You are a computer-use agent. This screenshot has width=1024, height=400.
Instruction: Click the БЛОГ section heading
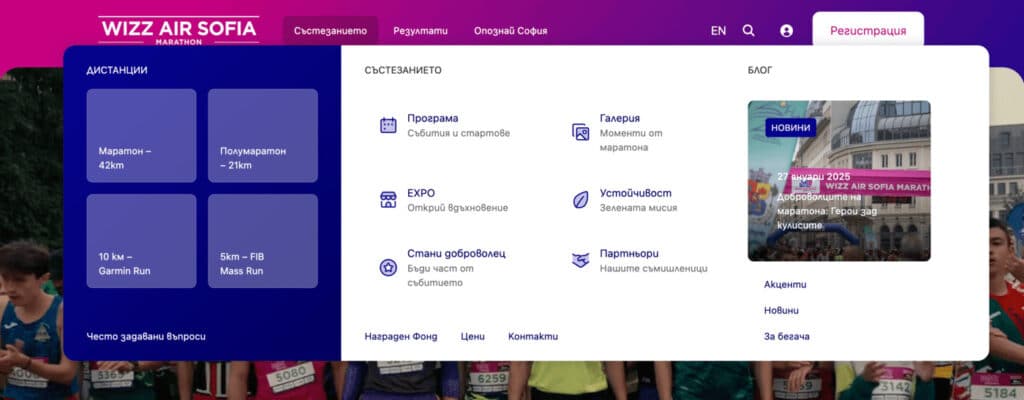click(760, 70)
